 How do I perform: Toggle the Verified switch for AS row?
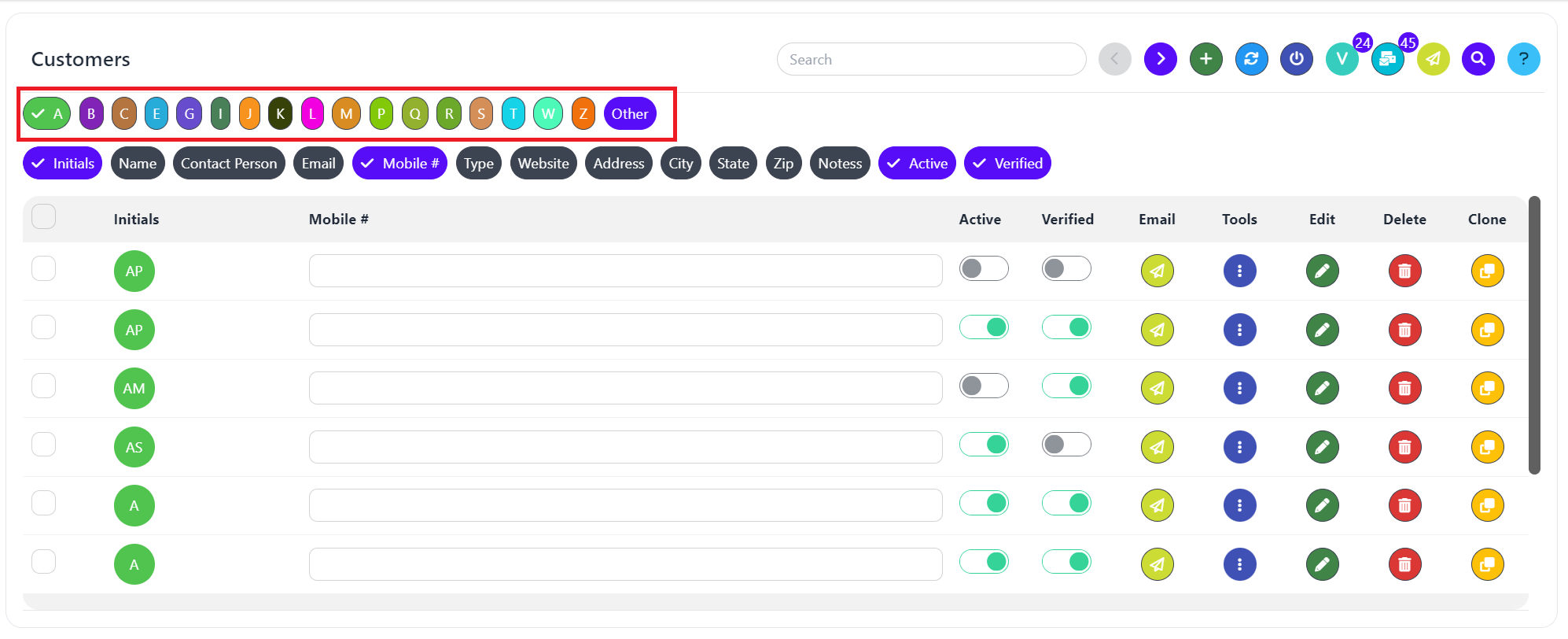[1066, 445]
